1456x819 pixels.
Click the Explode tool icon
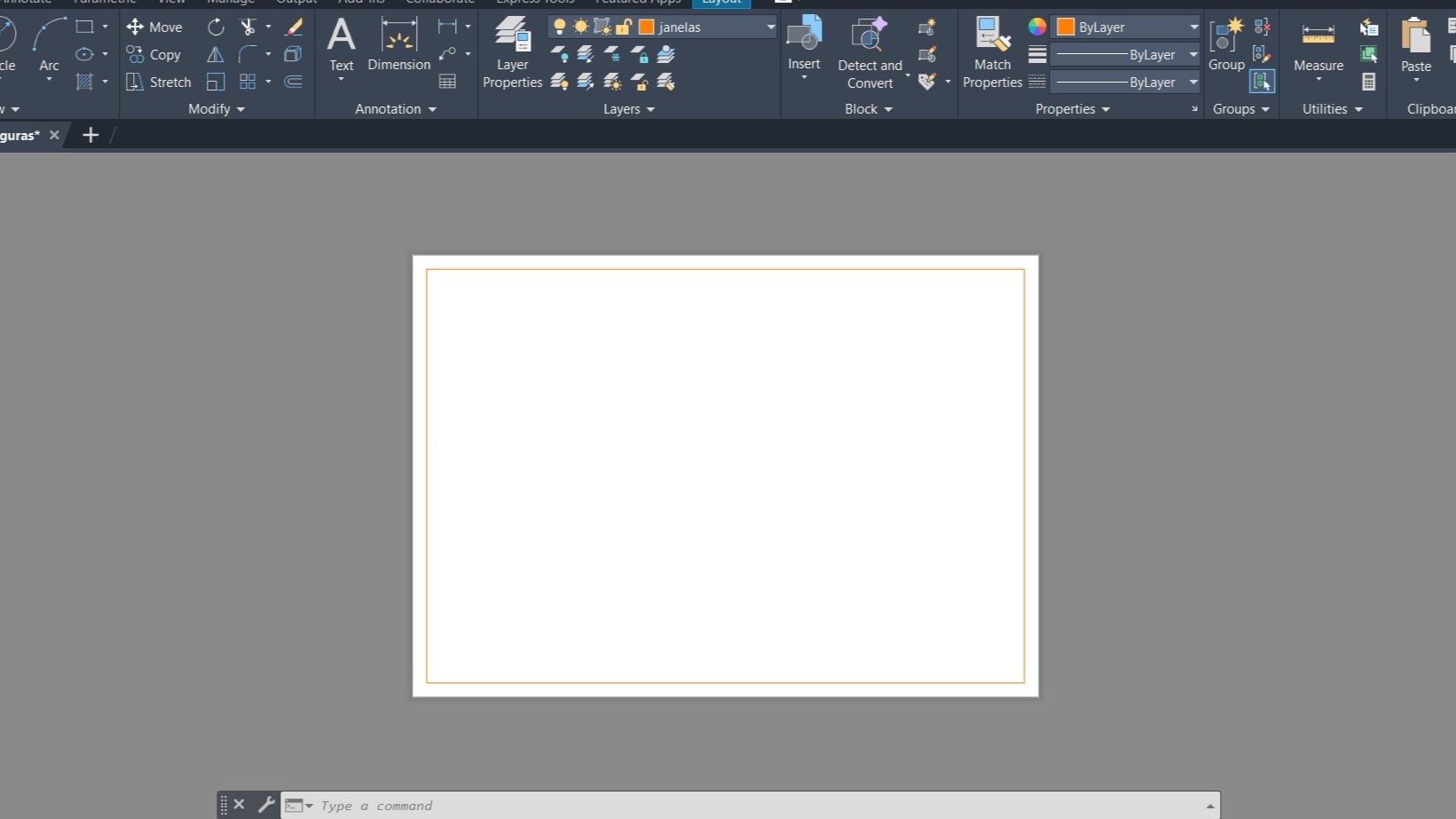294,54
